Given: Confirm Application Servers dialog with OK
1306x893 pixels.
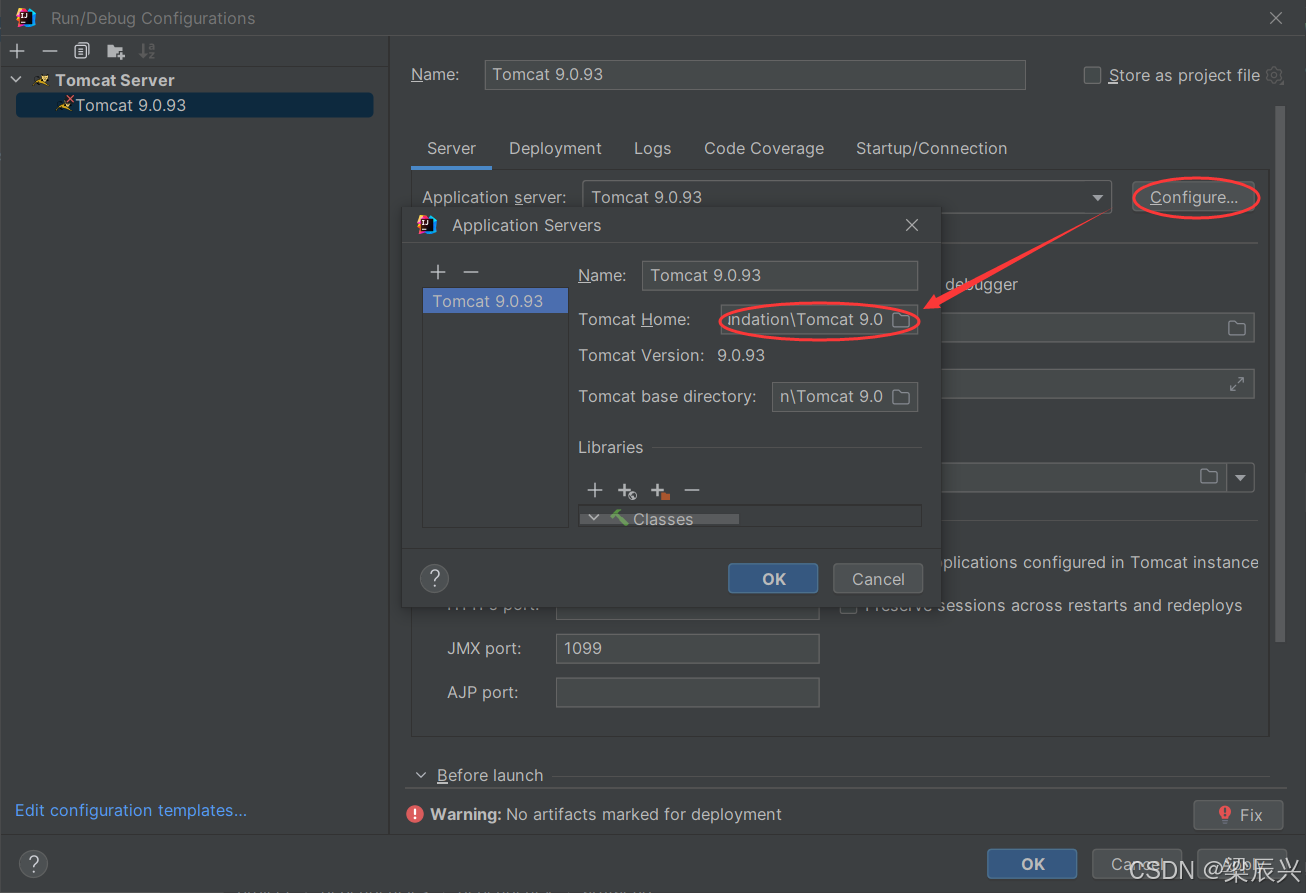Looking at the screenshot, I should pyautogui.click(x=773, y=579).
